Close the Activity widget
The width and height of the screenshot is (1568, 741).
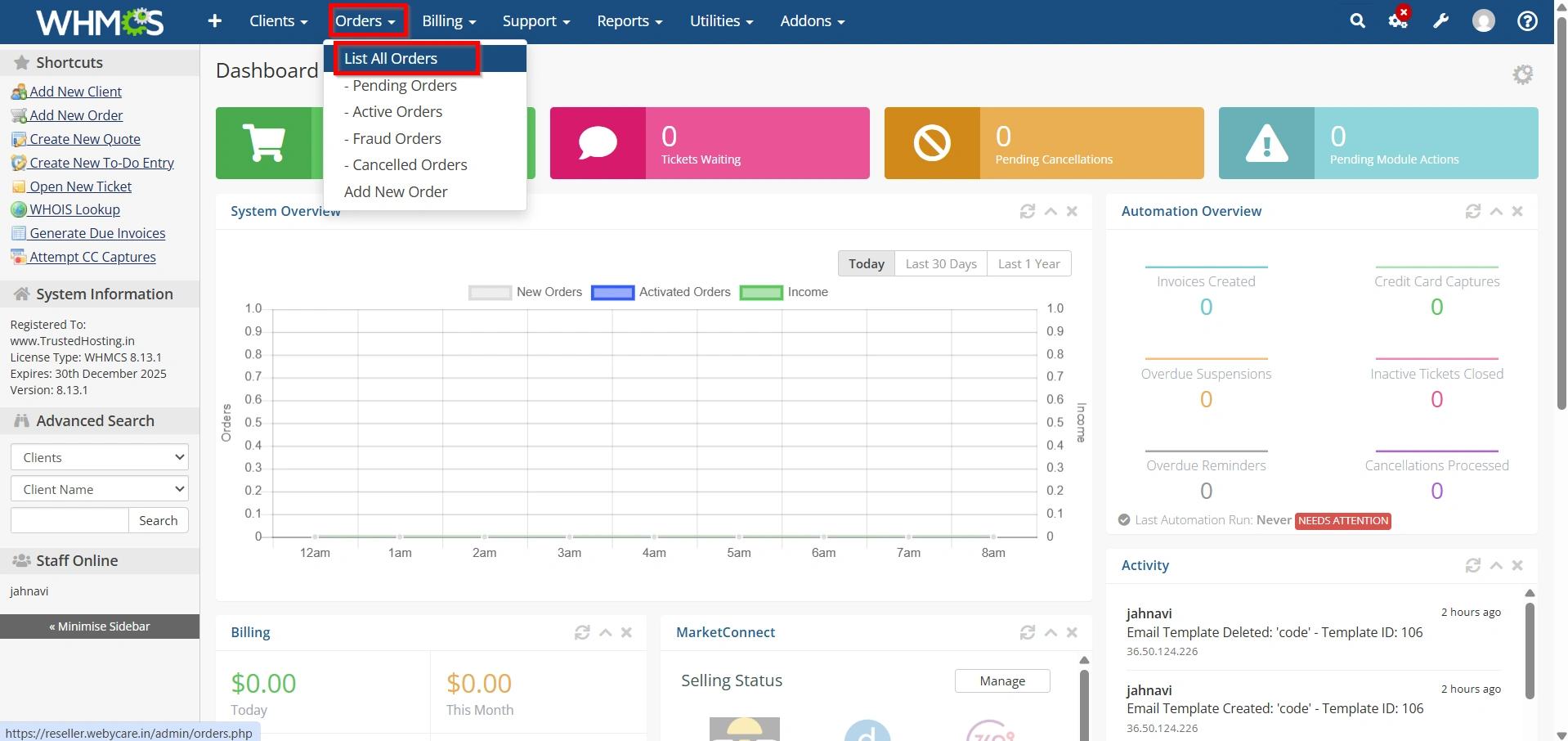click(x=1517, y=565)
